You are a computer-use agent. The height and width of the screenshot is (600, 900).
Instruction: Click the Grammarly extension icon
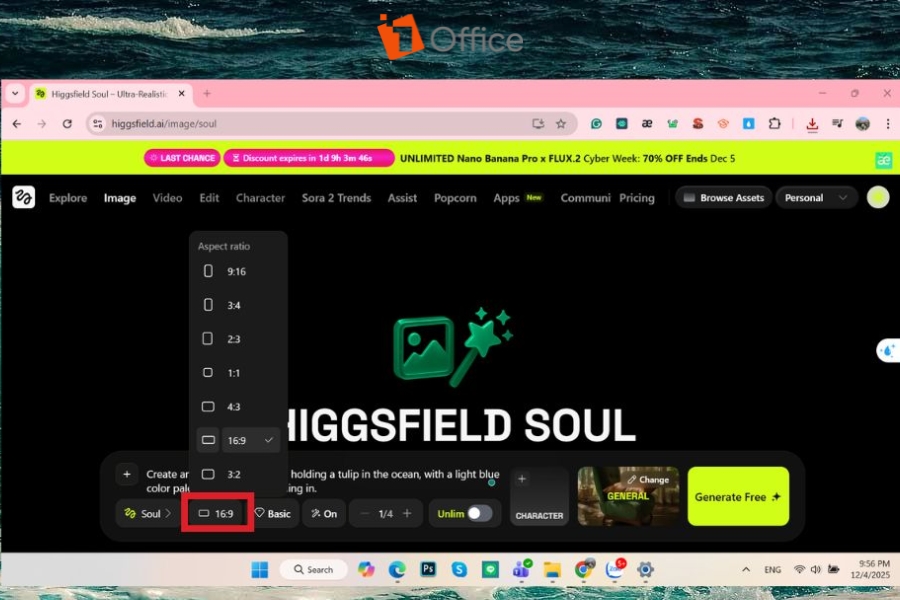(596, 123)
